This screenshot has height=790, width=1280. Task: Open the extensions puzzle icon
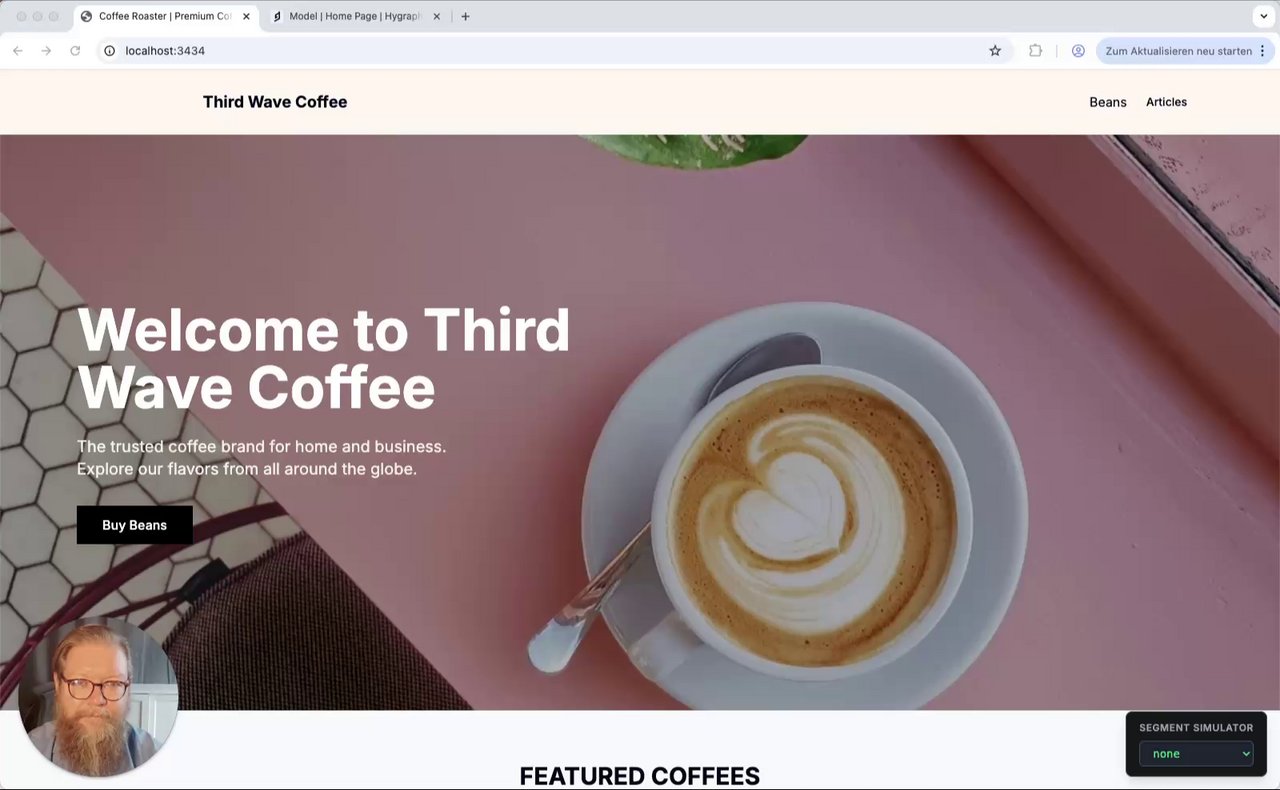[x=1035, y=51]
